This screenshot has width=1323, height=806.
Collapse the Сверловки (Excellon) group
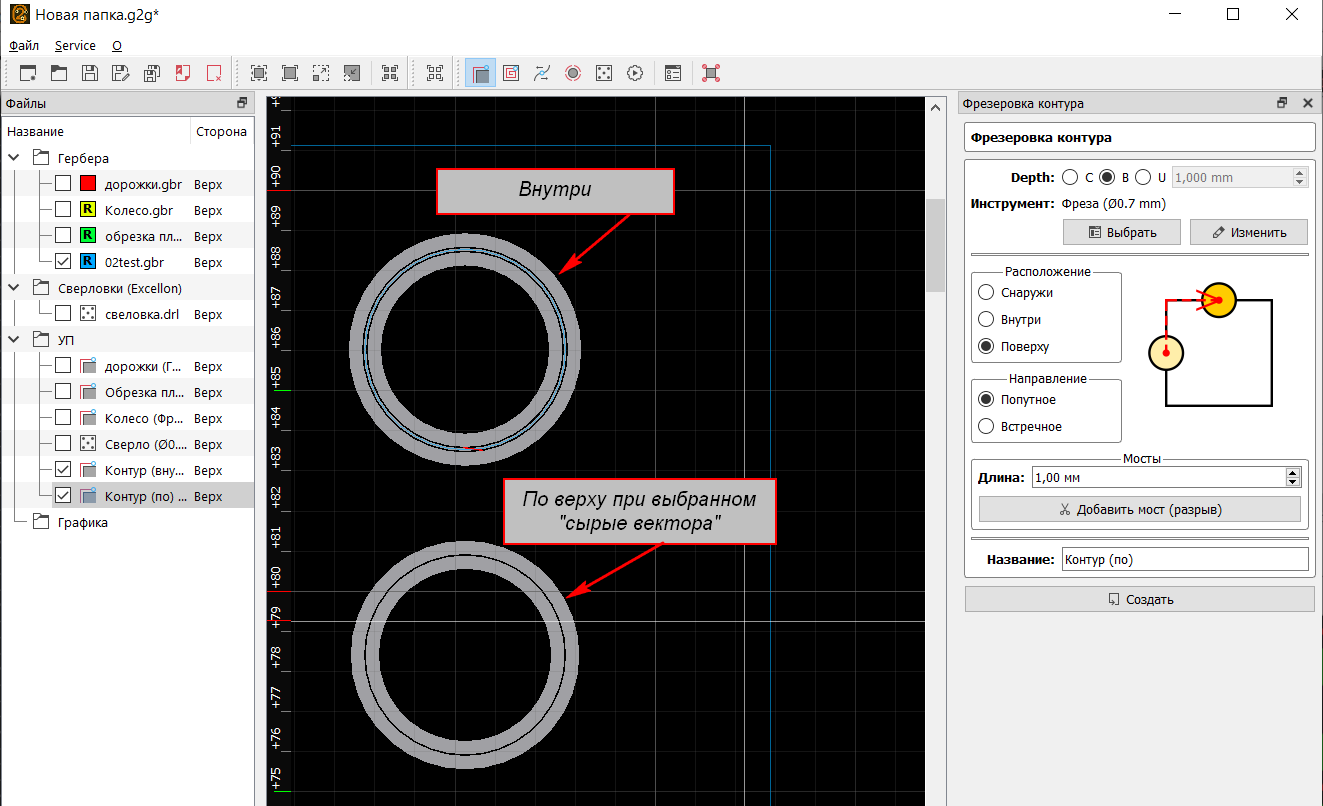click(x=15, y=288)
